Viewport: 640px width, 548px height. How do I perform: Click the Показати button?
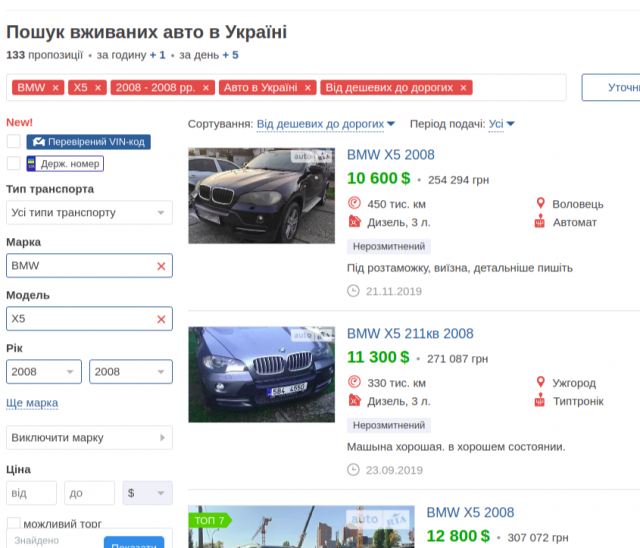(134, 542)
